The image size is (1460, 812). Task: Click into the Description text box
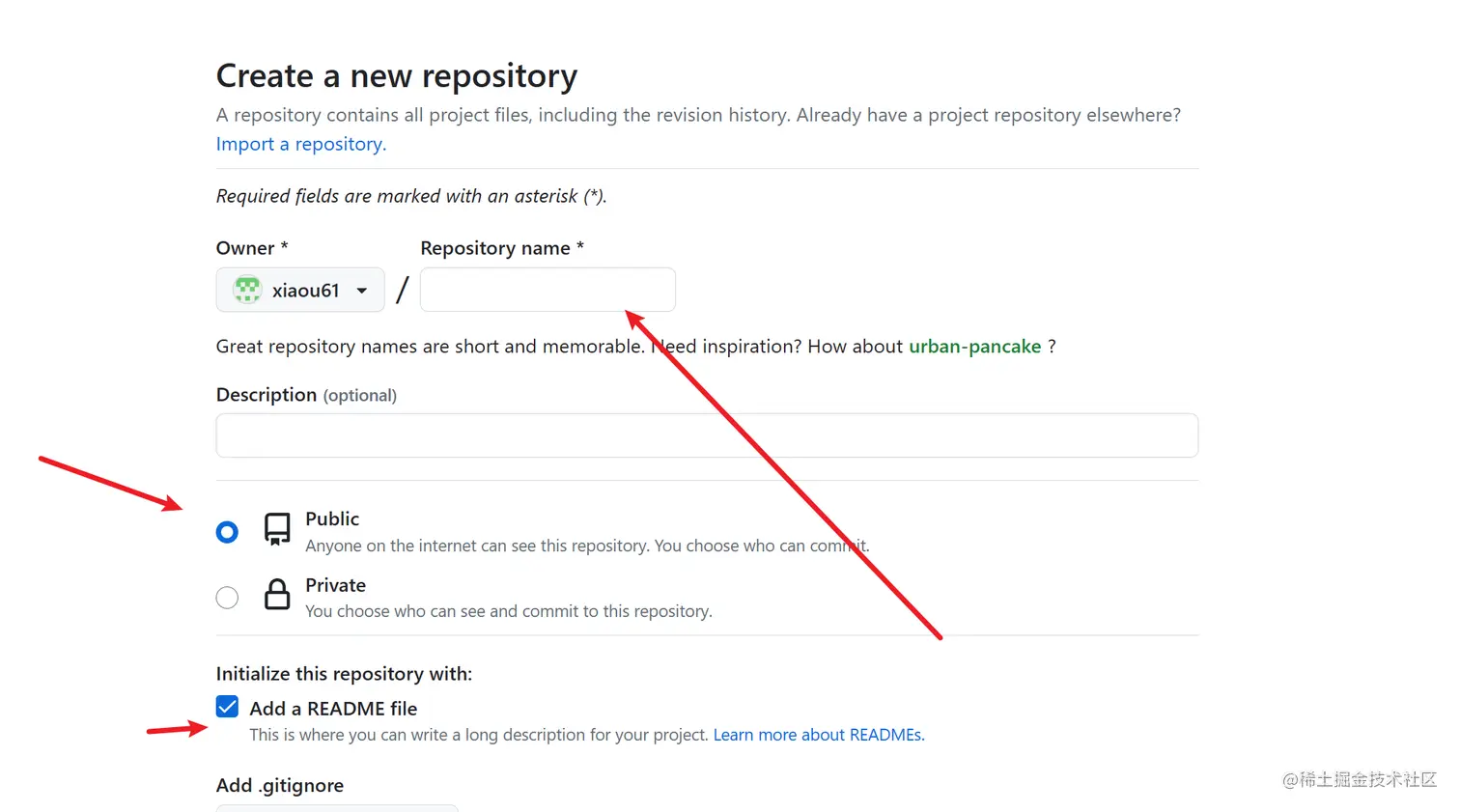click(707, 435)
